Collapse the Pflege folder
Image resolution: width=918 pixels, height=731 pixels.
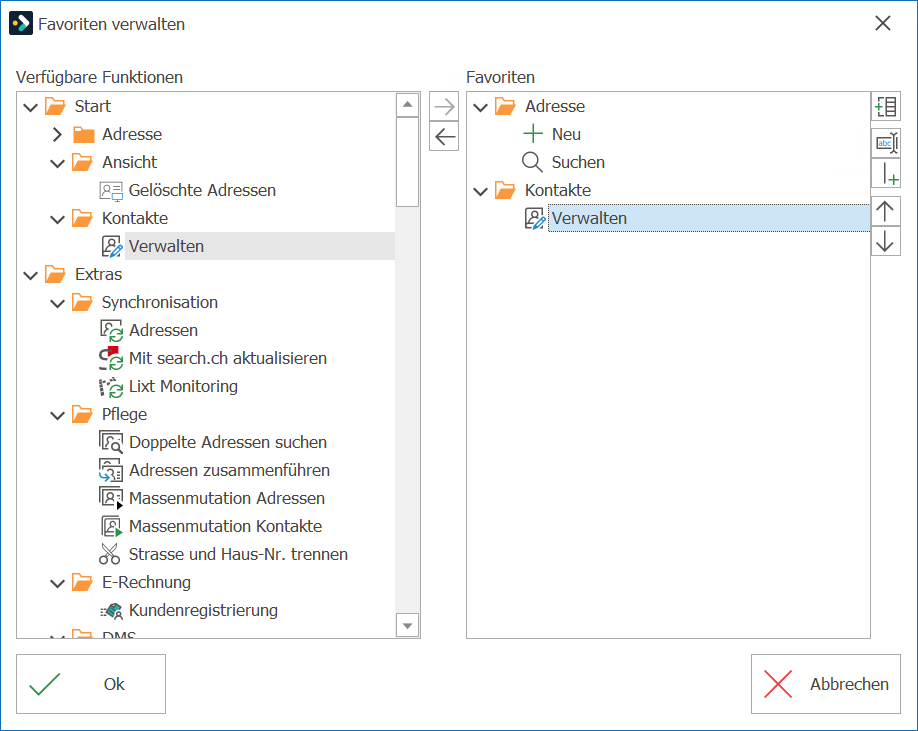pyautogui.click(x=57, y=415)
